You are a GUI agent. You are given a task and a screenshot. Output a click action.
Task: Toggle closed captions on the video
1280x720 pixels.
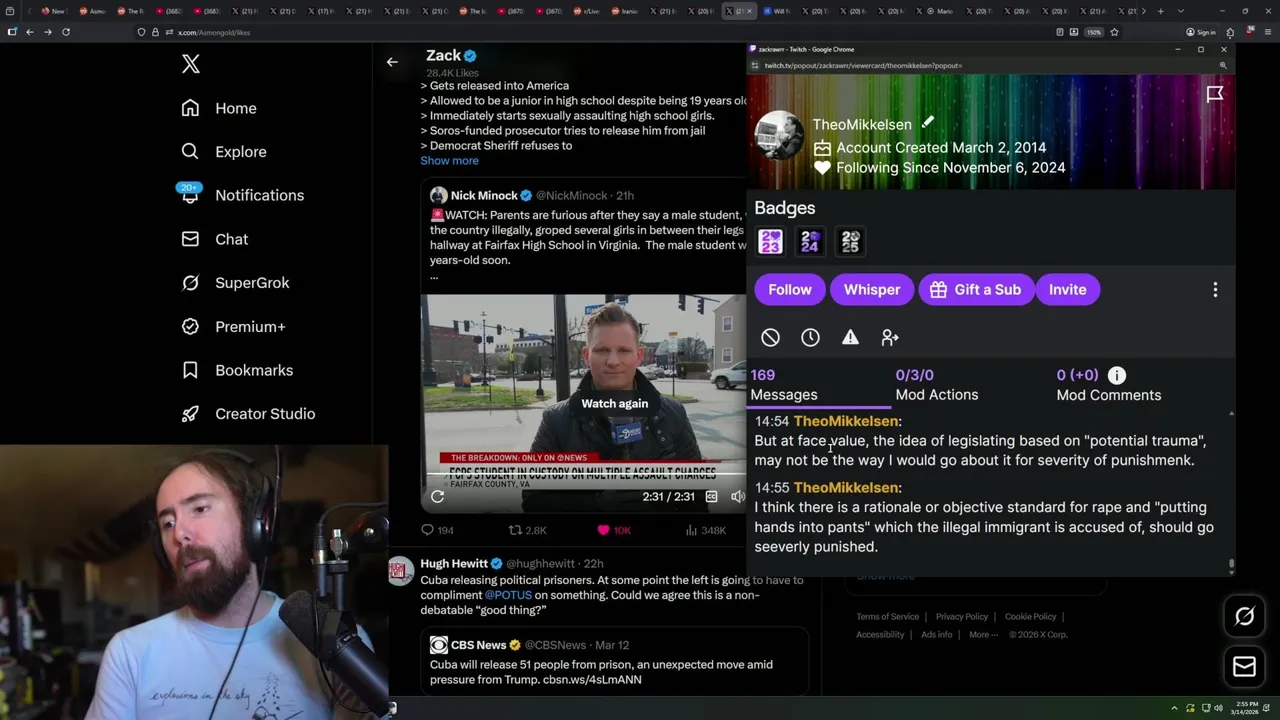(x=711, y=496)
